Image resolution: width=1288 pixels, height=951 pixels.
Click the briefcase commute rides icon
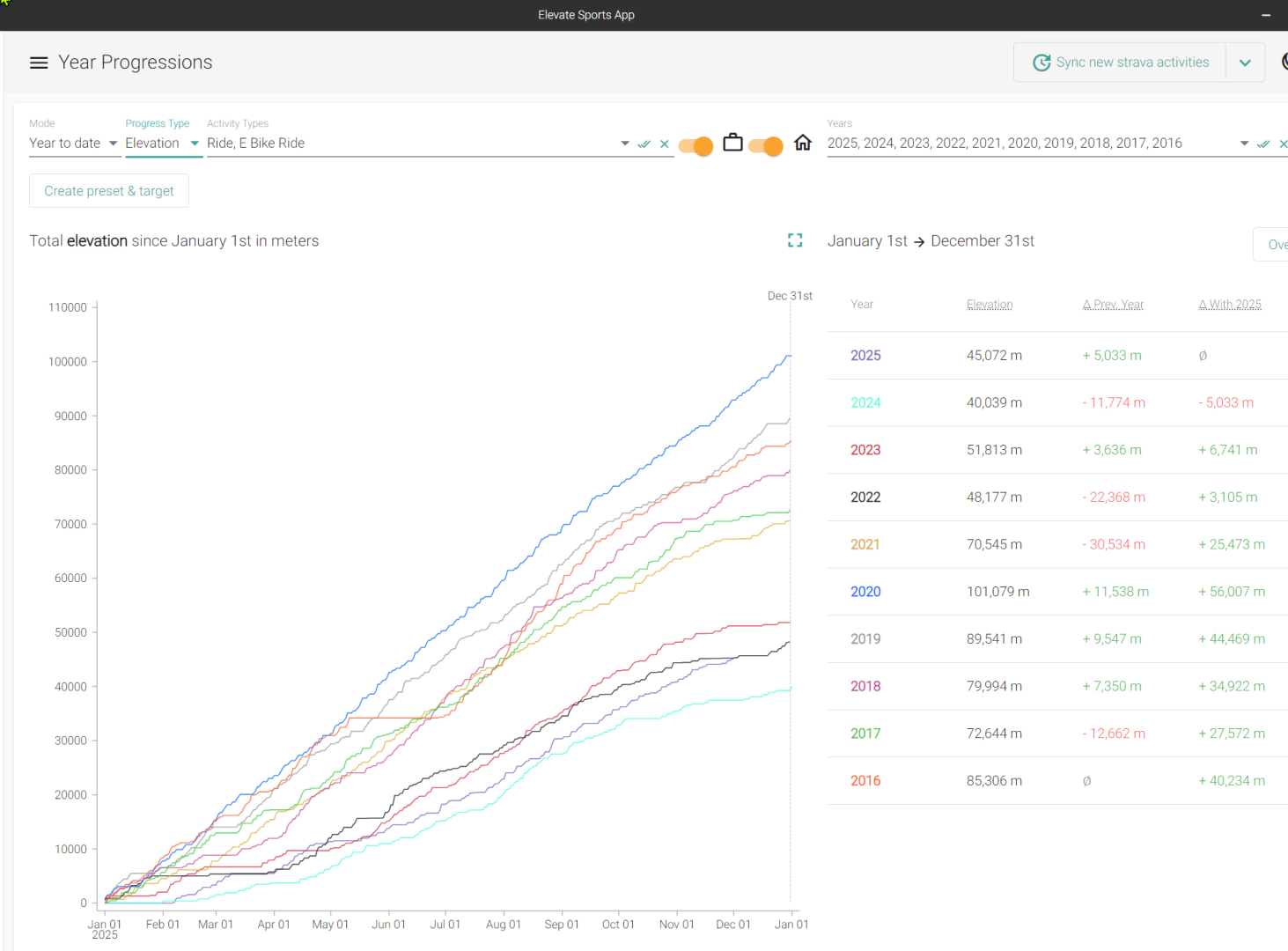coord(732,143)
